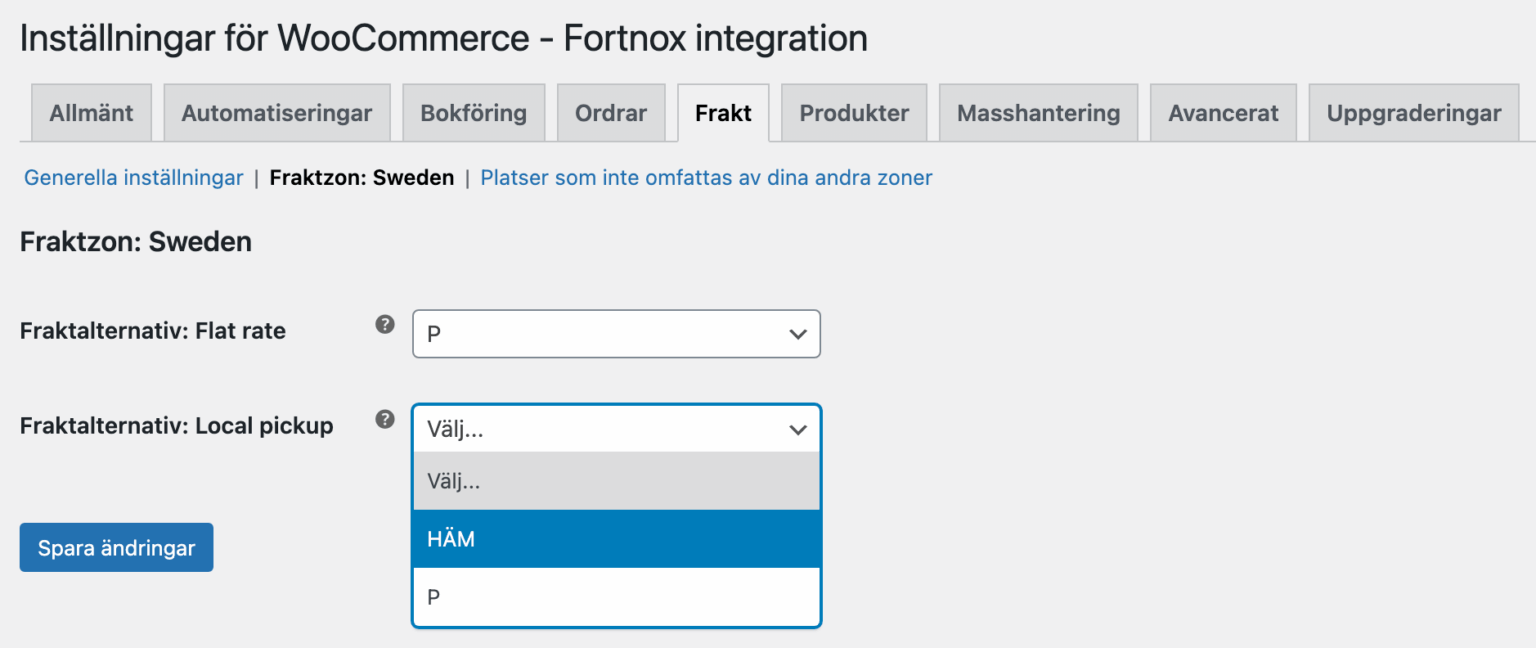The image size is (1536, 648).
Task: Open the Generella inställningar link
Action: (133, 177)
